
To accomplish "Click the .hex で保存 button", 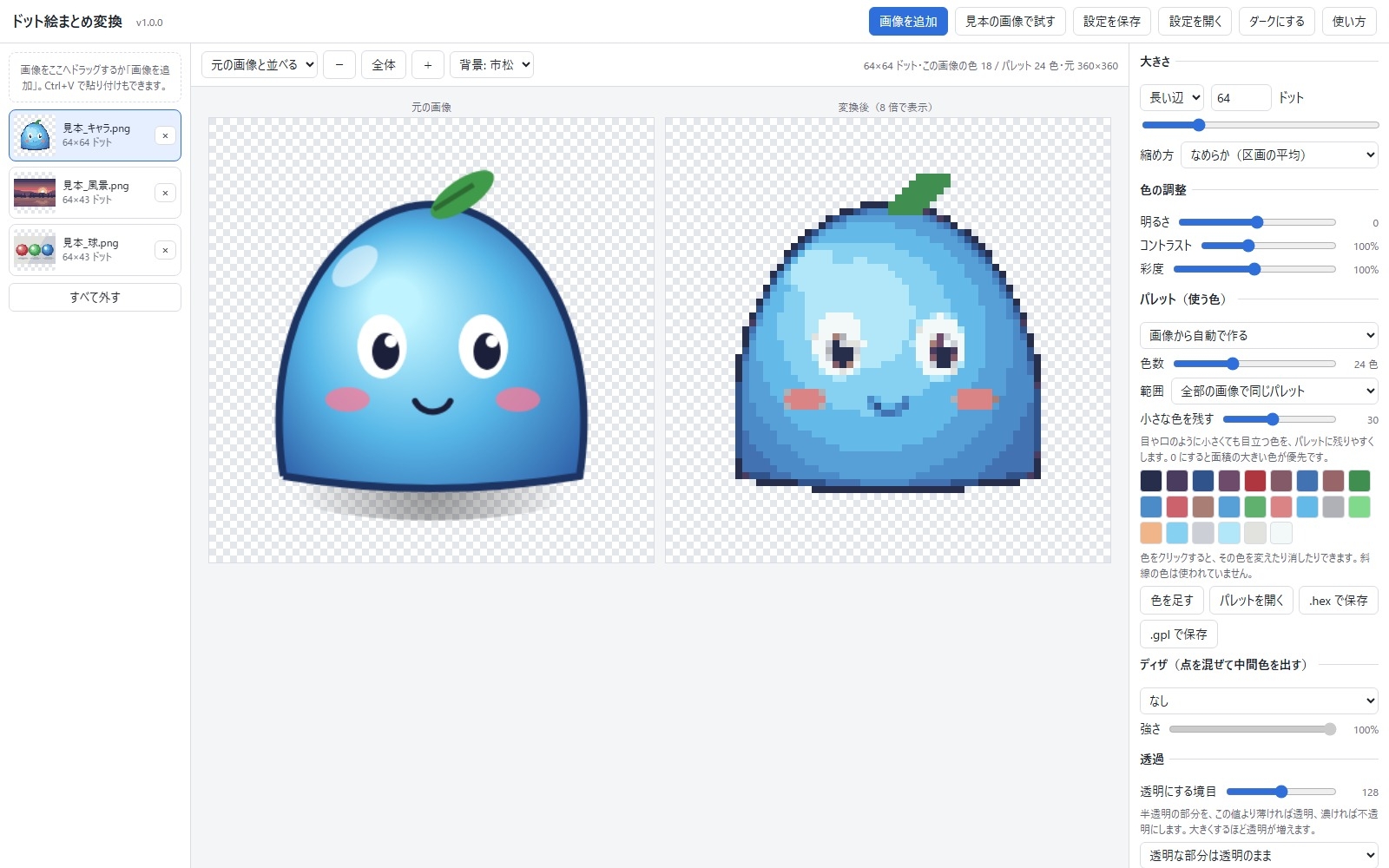I will tap(1338, 600).
